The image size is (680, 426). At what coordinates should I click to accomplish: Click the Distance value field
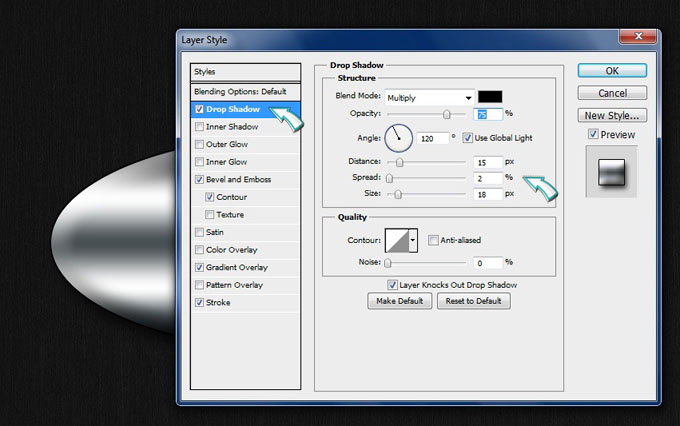tap(488, 162)
